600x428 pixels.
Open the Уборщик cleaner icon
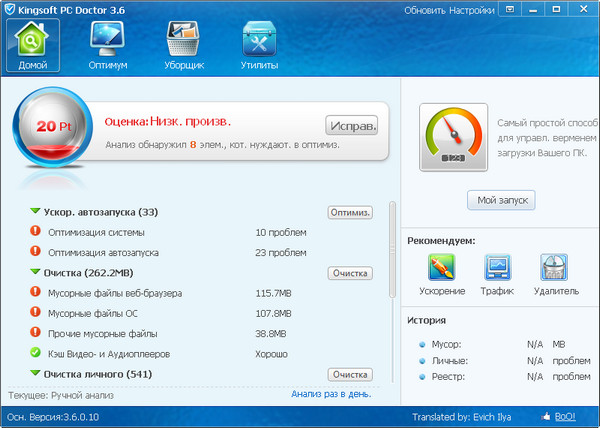tap(184, 42)
